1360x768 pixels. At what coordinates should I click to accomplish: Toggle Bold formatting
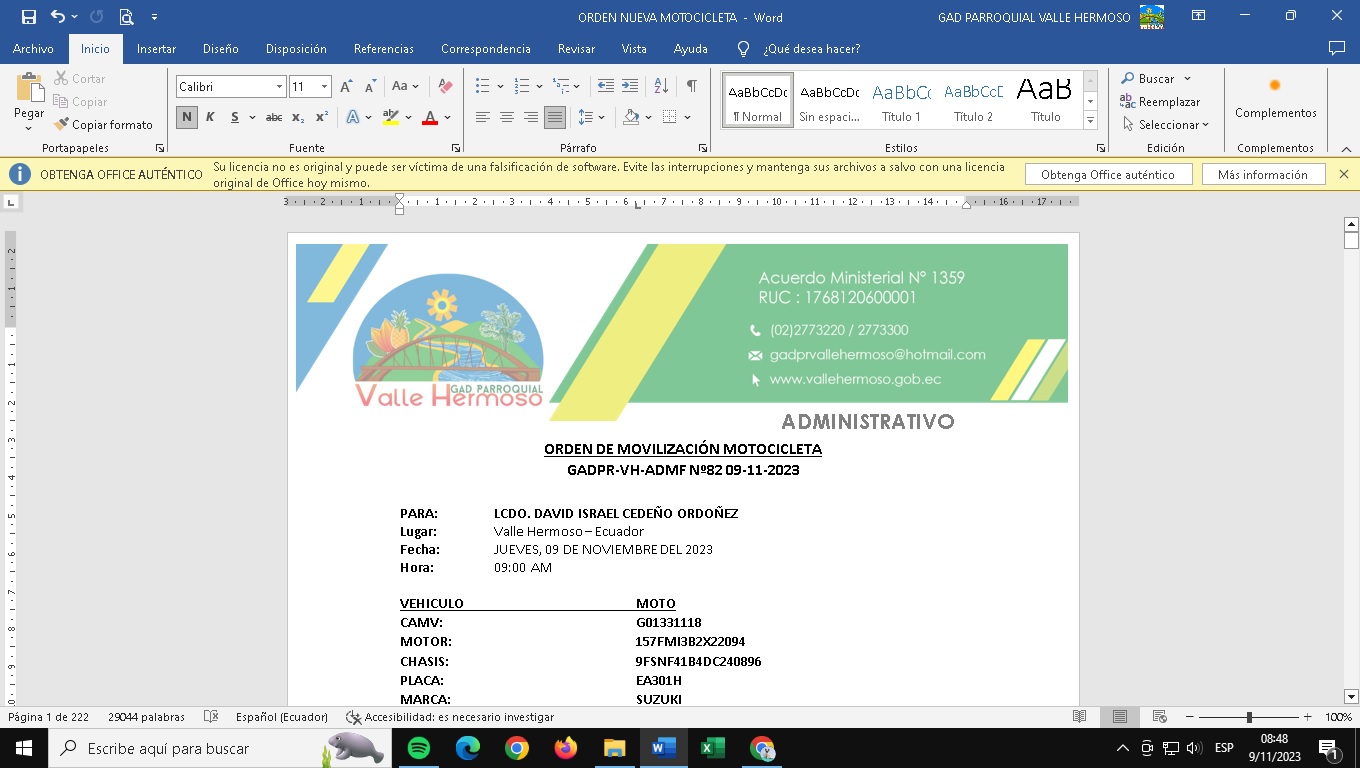click(187, 117)
